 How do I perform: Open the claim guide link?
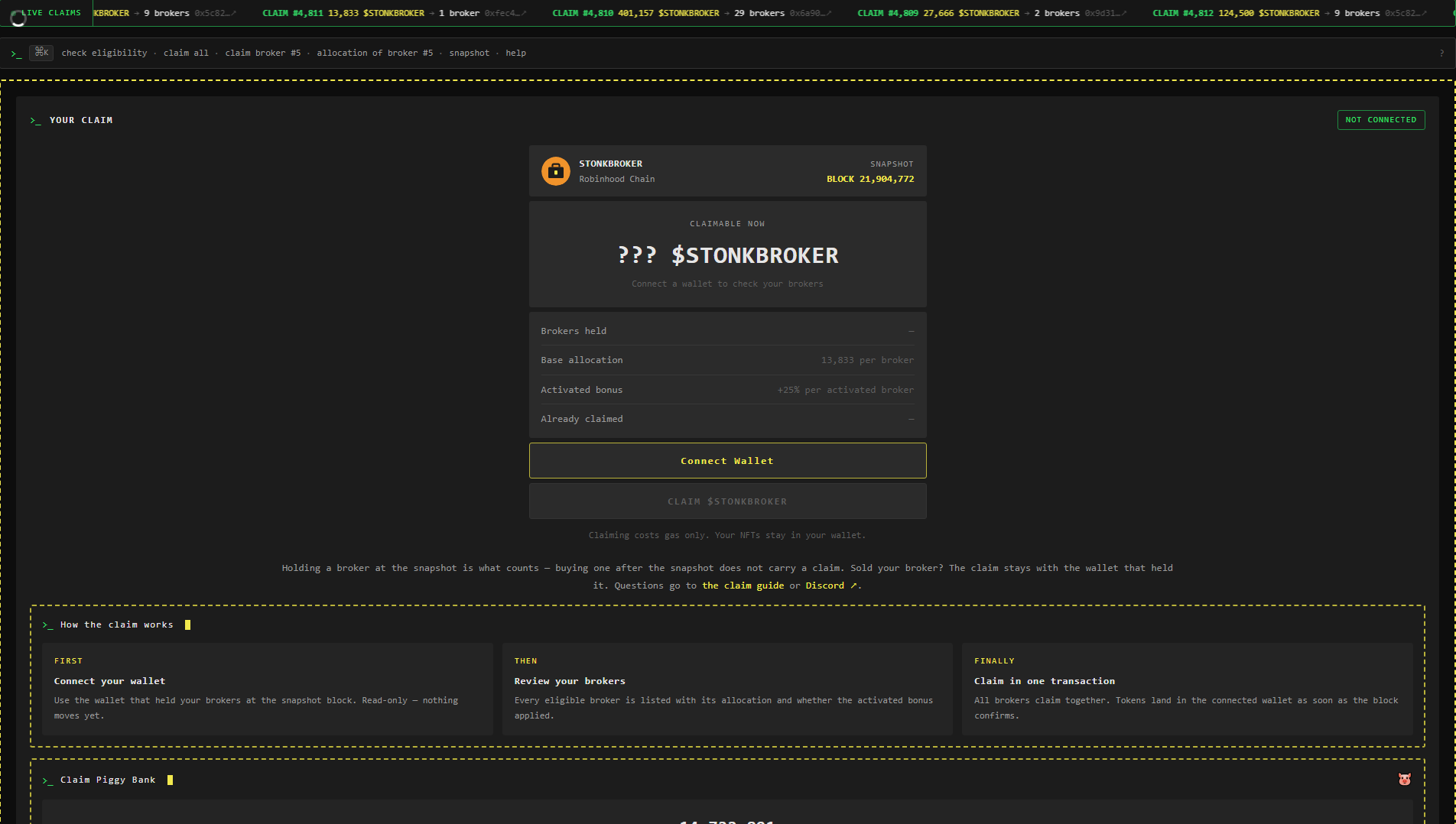(743, 586)
